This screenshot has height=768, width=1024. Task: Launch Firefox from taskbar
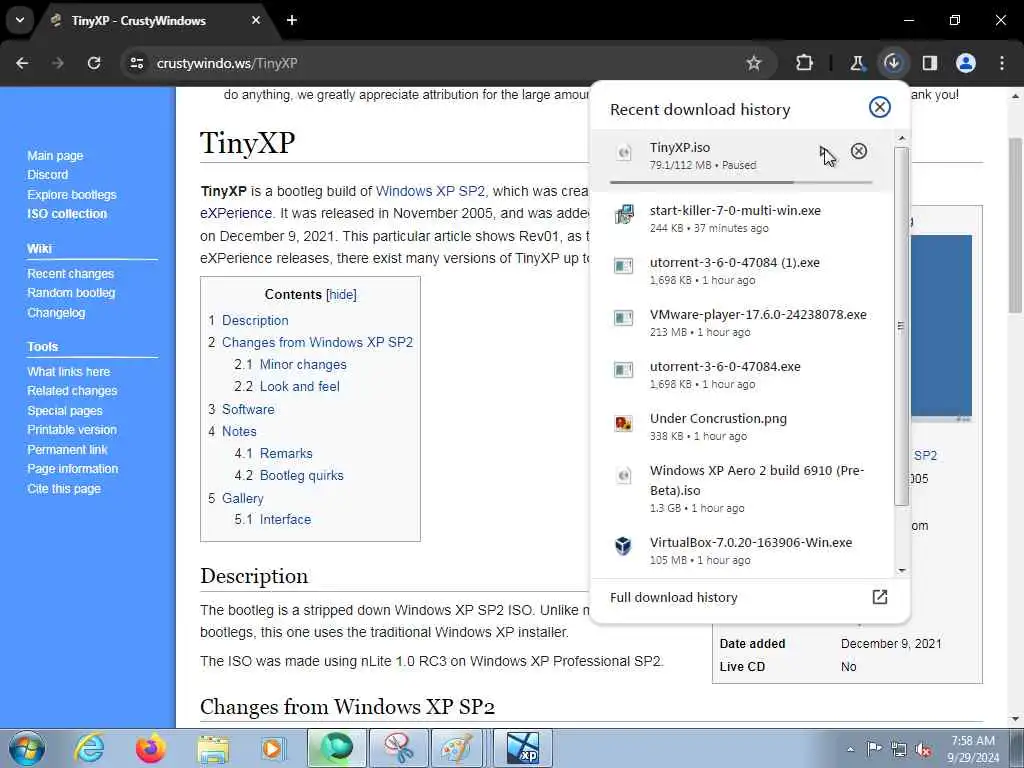(x=150, y=748)
